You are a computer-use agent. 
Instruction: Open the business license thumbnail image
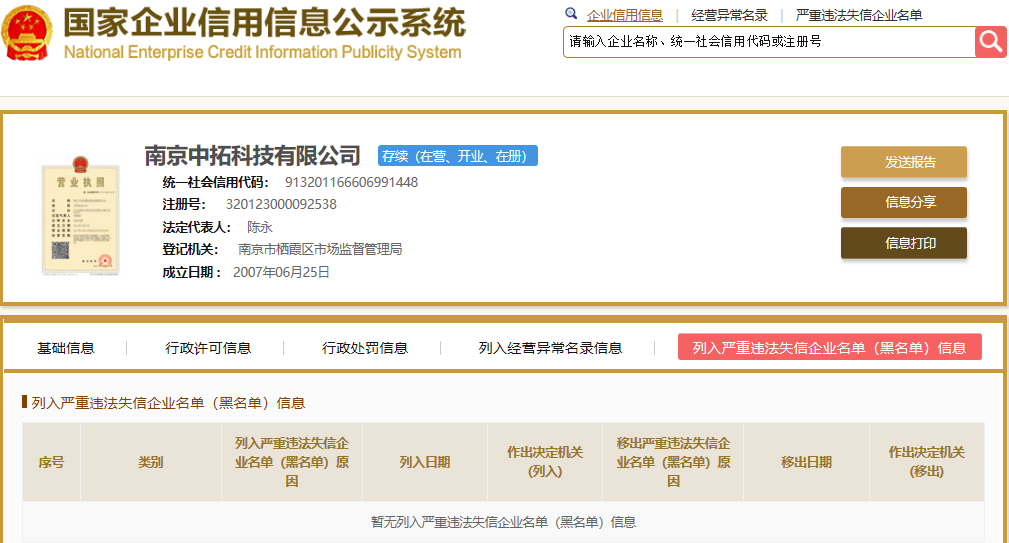click(x=80, y=216)
